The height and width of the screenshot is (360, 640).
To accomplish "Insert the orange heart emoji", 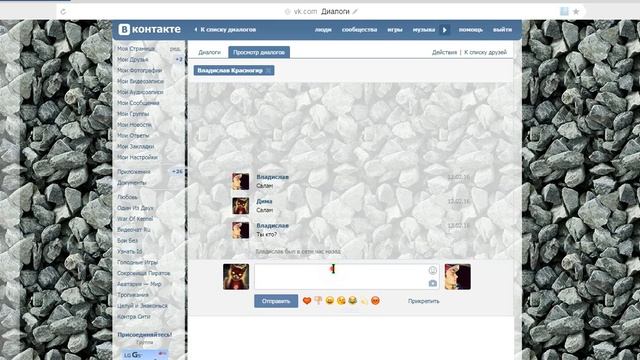I will [307, 301].
